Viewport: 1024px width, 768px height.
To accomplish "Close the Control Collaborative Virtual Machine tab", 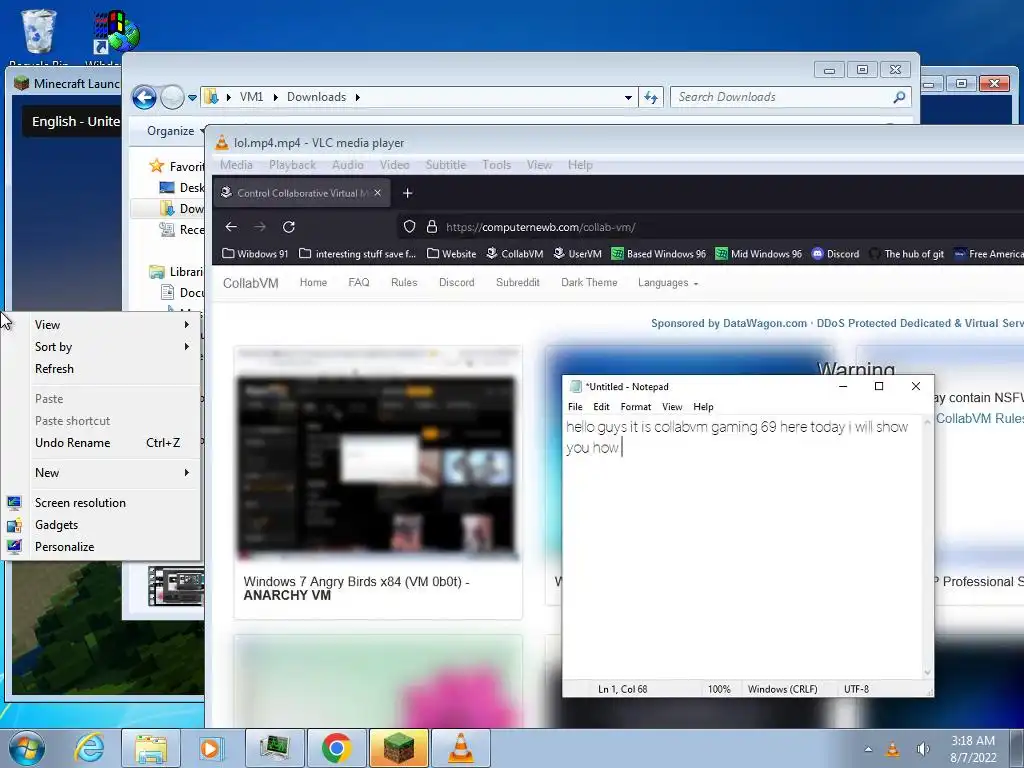I will coord(377,193).
